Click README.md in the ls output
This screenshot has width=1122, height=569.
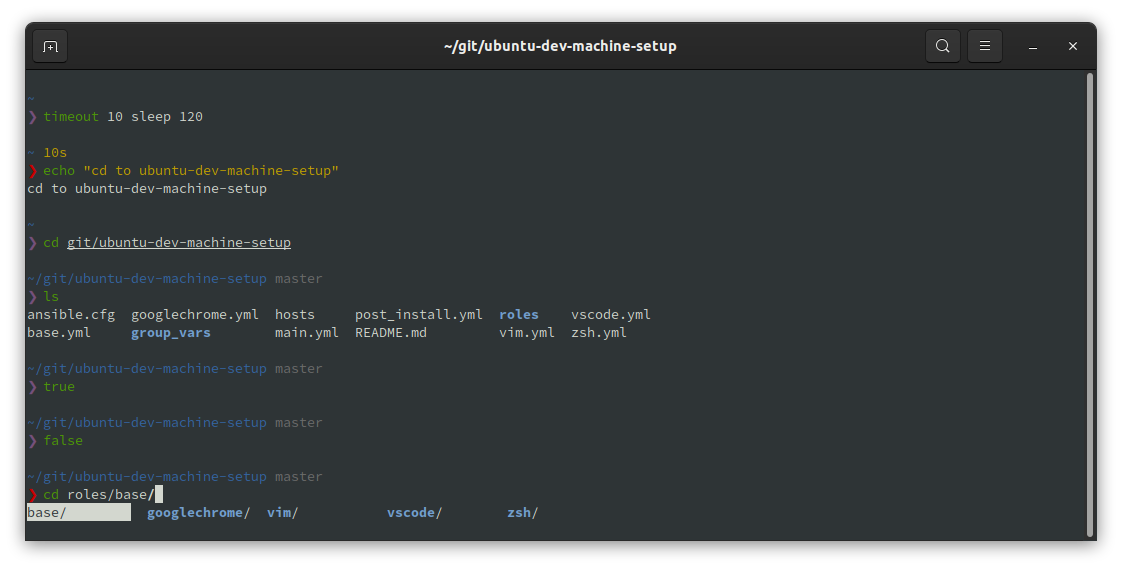click(x=391, y=333)
